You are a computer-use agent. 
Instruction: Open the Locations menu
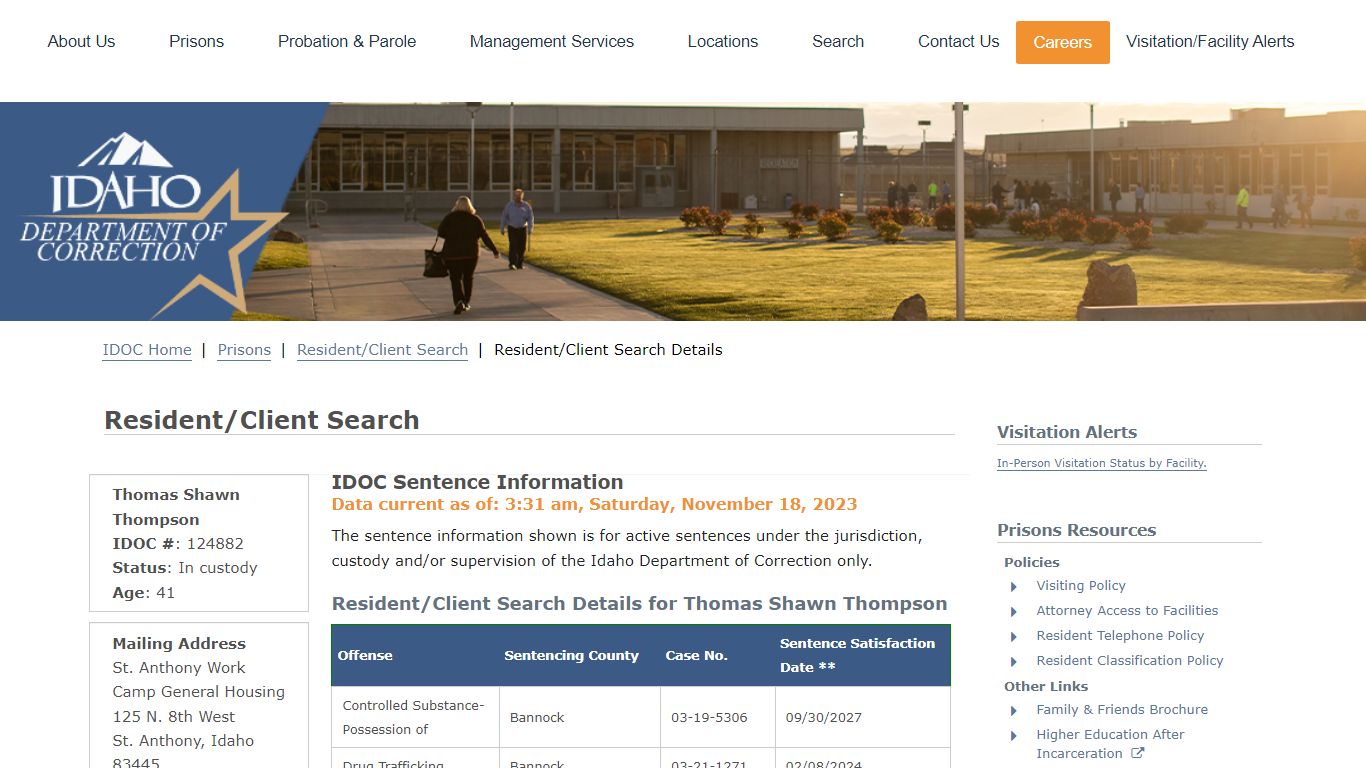click(723, 41)
